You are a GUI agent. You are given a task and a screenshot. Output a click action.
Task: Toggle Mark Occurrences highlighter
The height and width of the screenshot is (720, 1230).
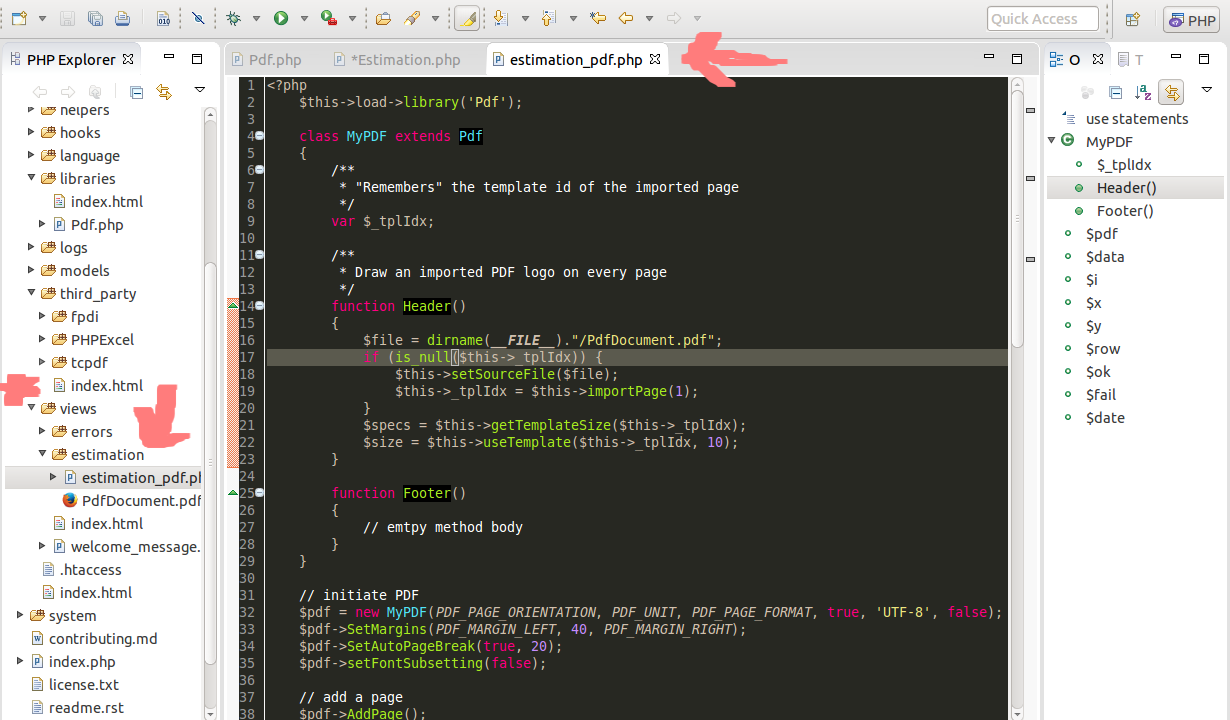click(x=468, y=18)
